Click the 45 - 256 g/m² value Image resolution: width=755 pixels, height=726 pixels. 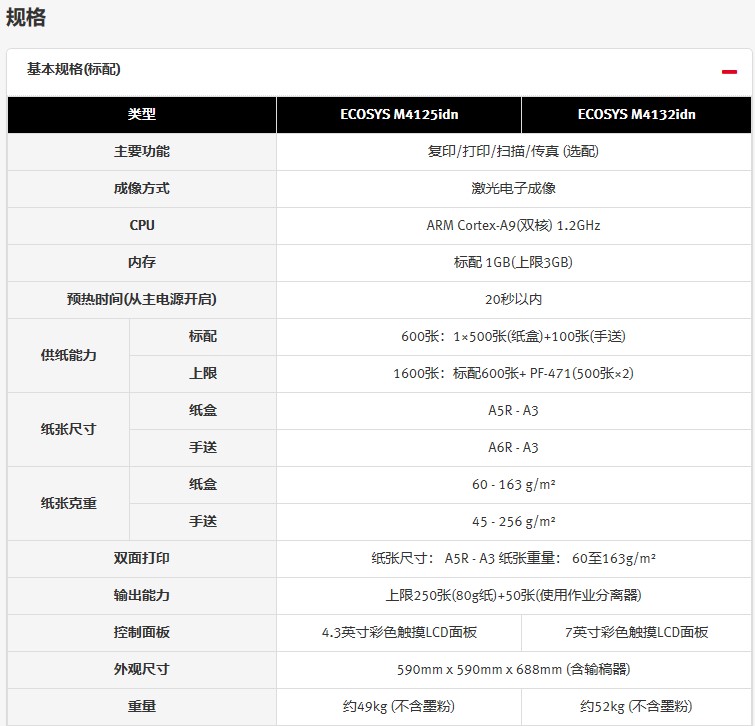pyautogui.click(x=513, y=521)
